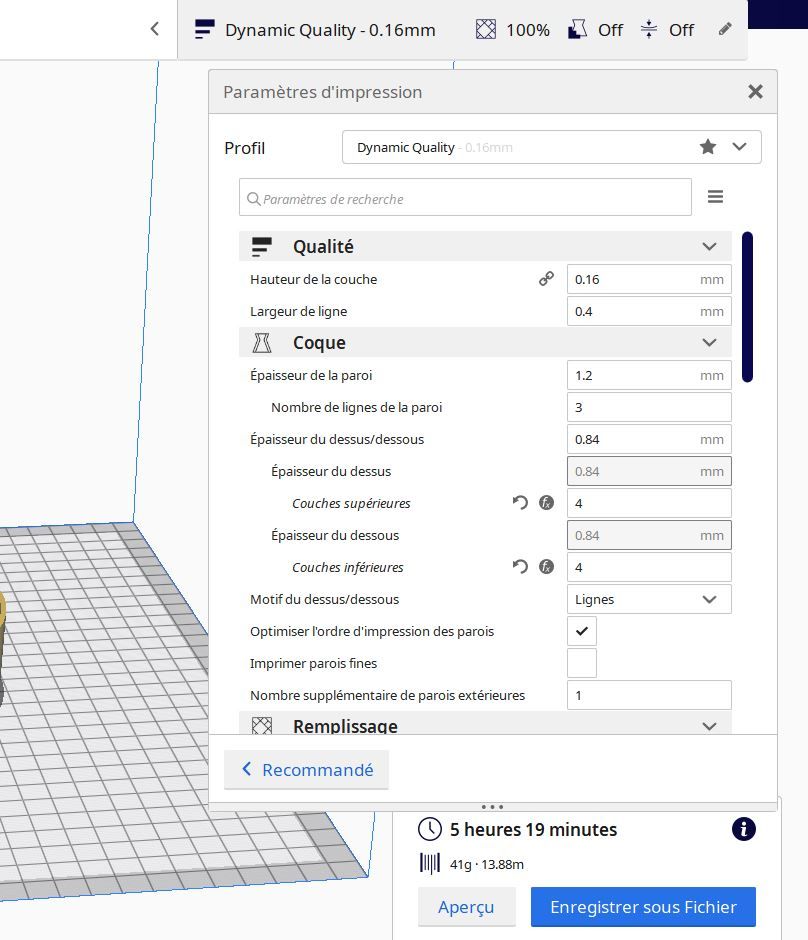Click Enregistrer sous Fichier button
808x940 pixels.
tap(643, 907)
